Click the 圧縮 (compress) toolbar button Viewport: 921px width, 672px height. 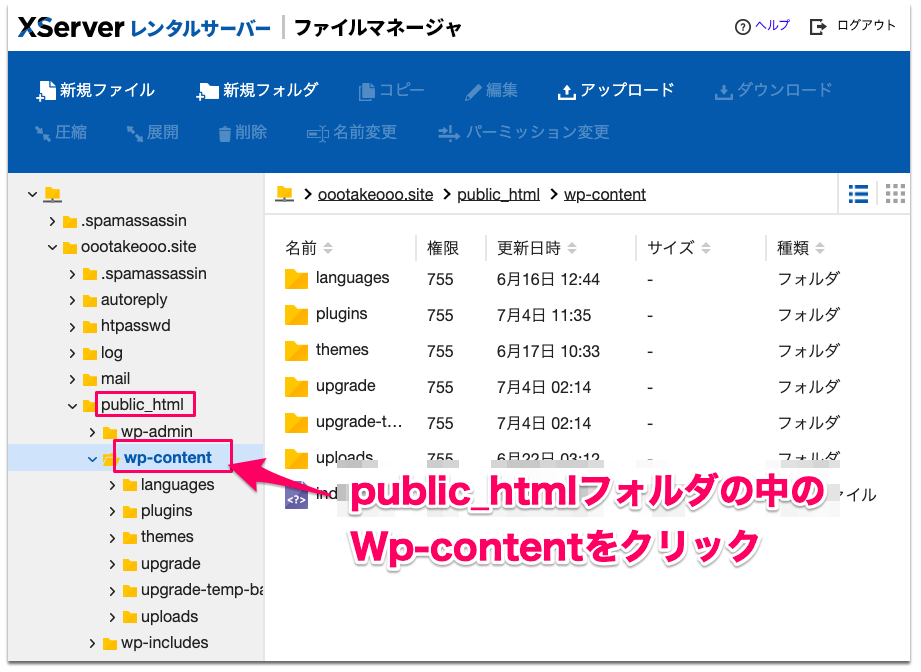[x=60, y=132]
